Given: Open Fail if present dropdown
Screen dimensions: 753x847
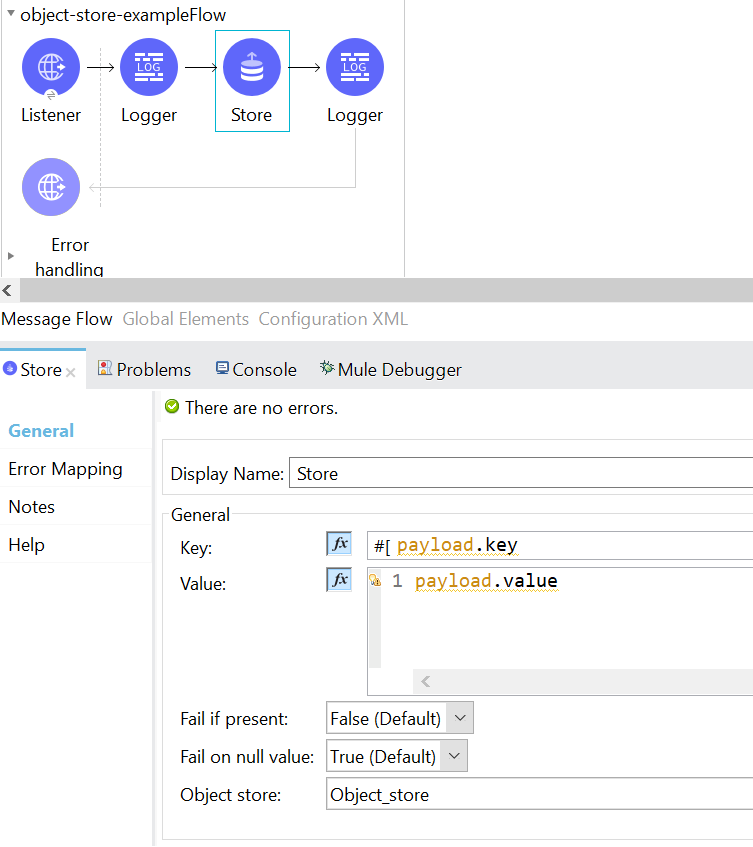Looking at the screenshot, I should pyautogui.click(x=459, y=718).
